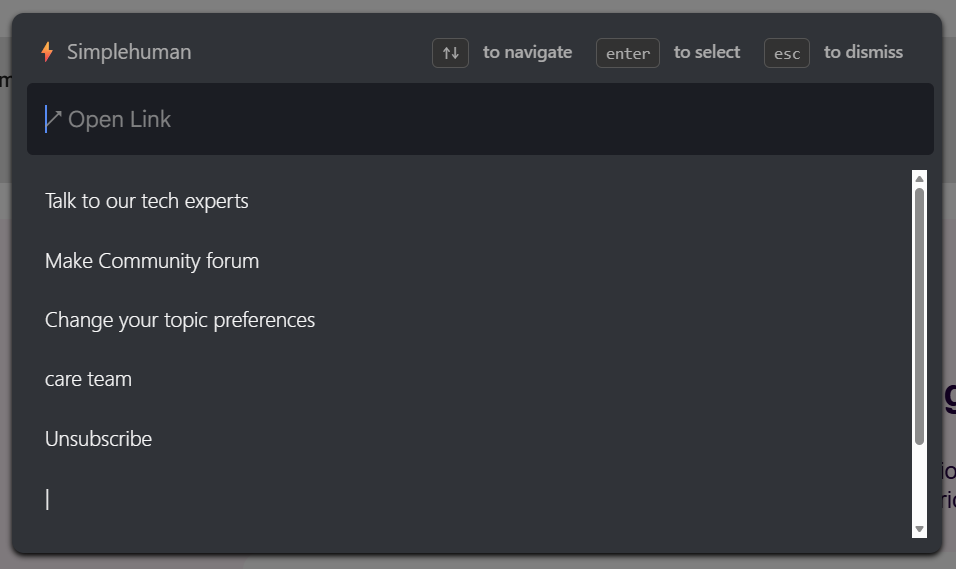
Task: Select the blank "|" entry below Unsubscribe
Action: tap(47, 498)
